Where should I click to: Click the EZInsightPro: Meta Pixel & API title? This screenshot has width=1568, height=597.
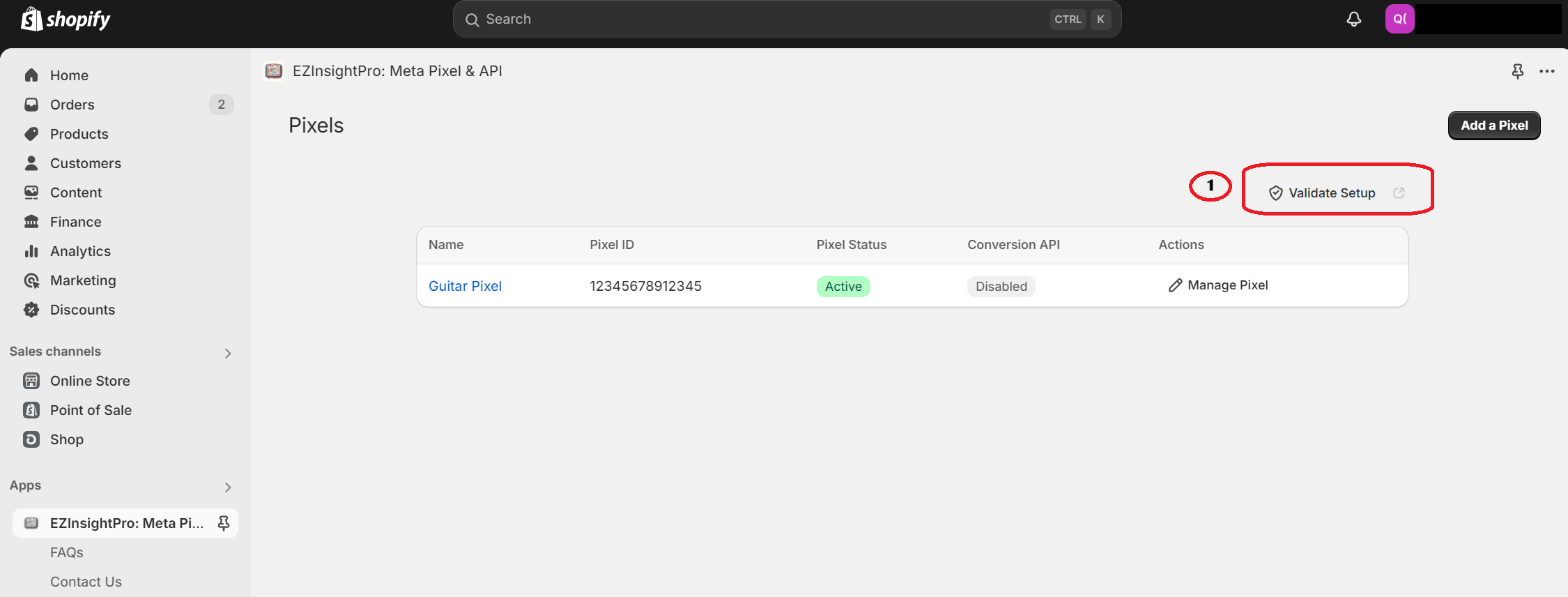click(x=397, y=71)
